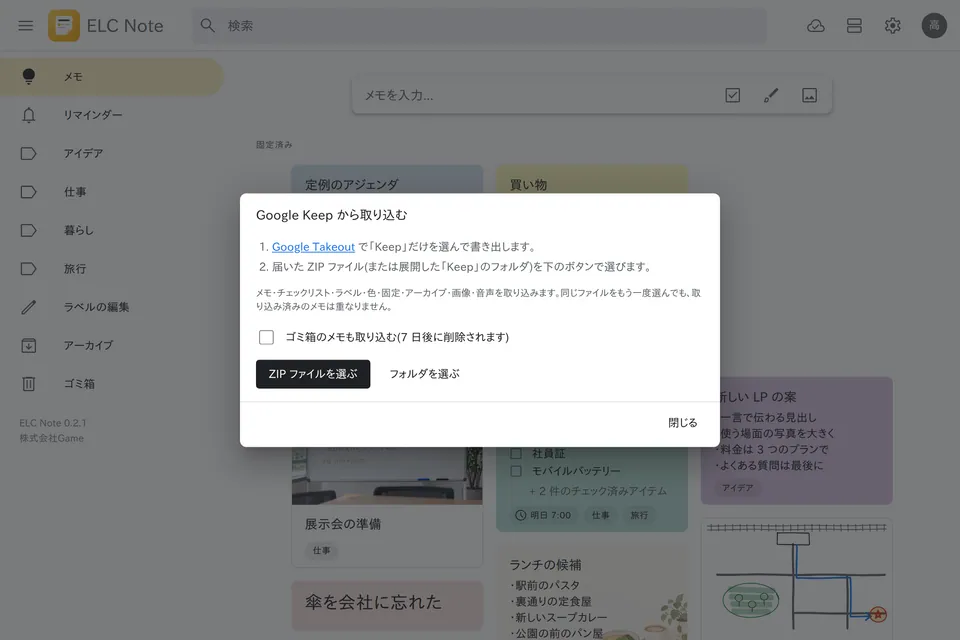Create a new drawing note brush icon
Screen dimensions: 960x640
pyautogui.click(x=771, y=96)
